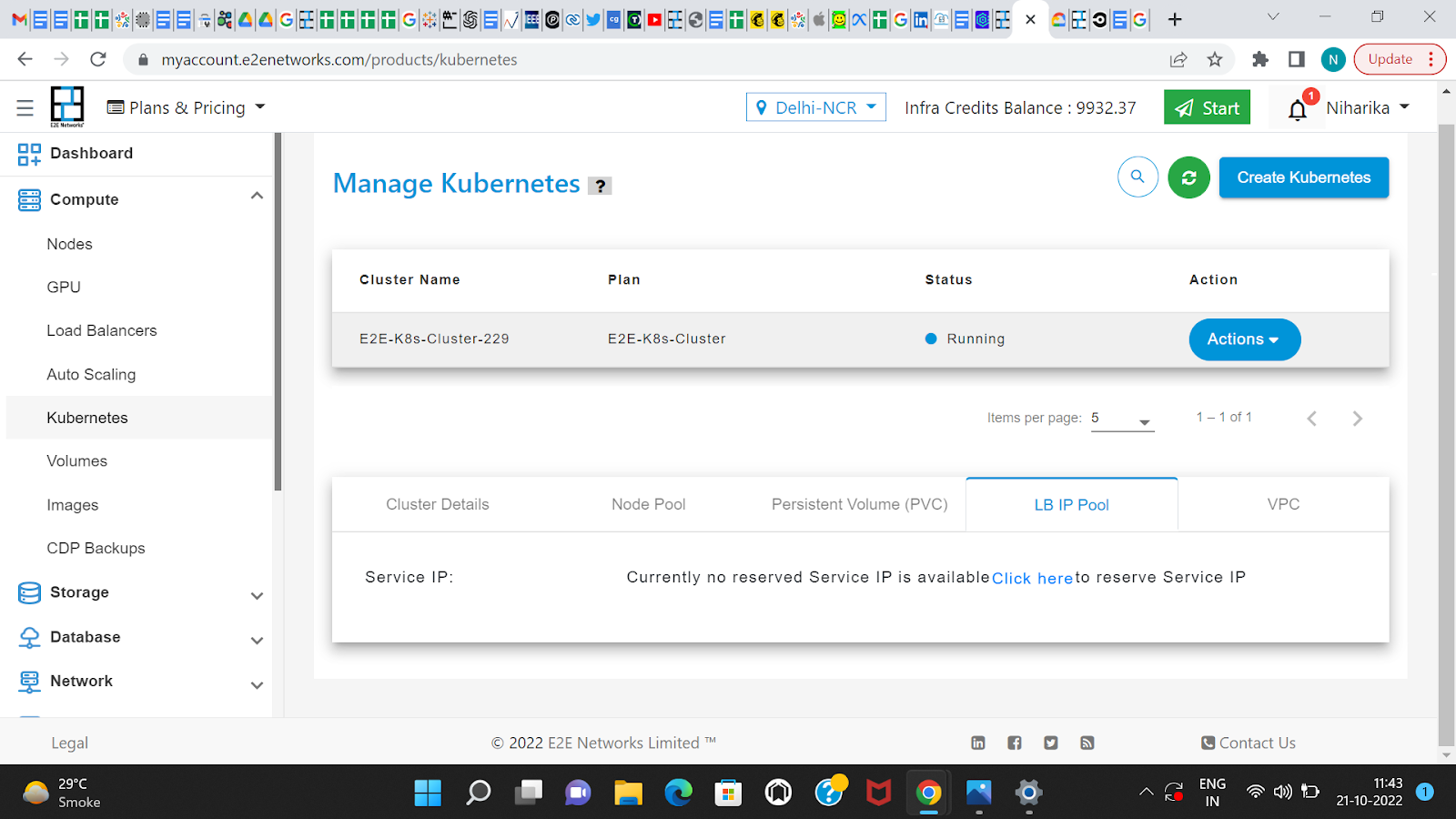
Task: Open the hamburger sidebar menu
Action: (x=25, y=108)
